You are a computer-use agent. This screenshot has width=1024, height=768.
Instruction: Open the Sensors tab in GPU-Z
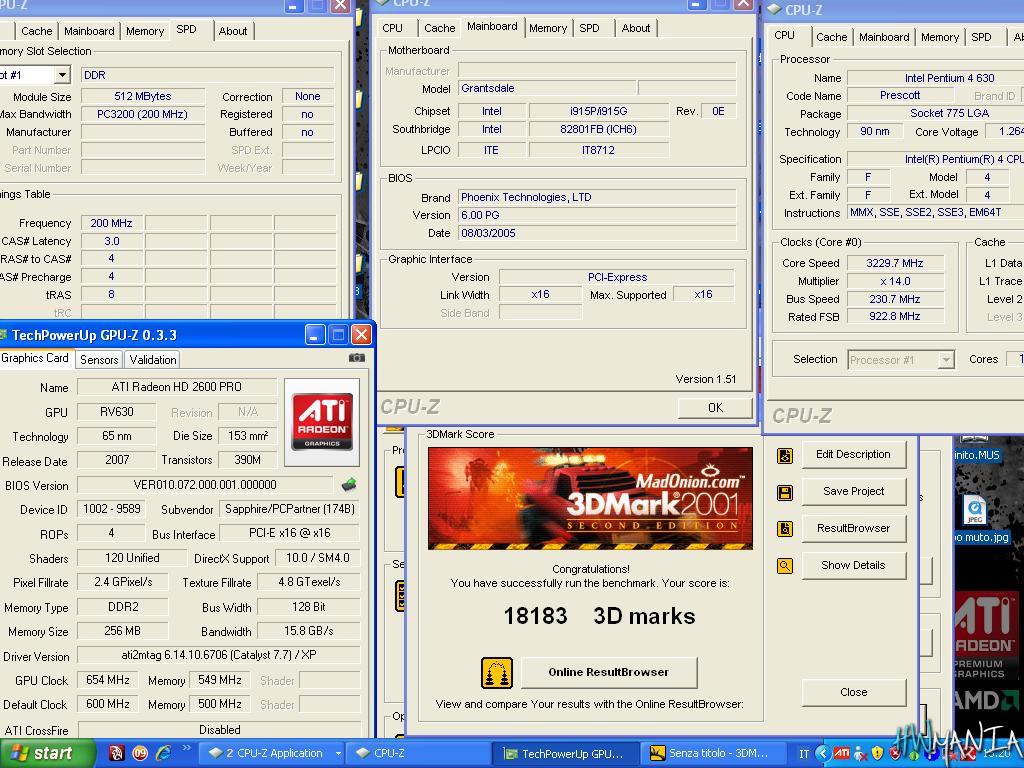[x=99, y=360]
